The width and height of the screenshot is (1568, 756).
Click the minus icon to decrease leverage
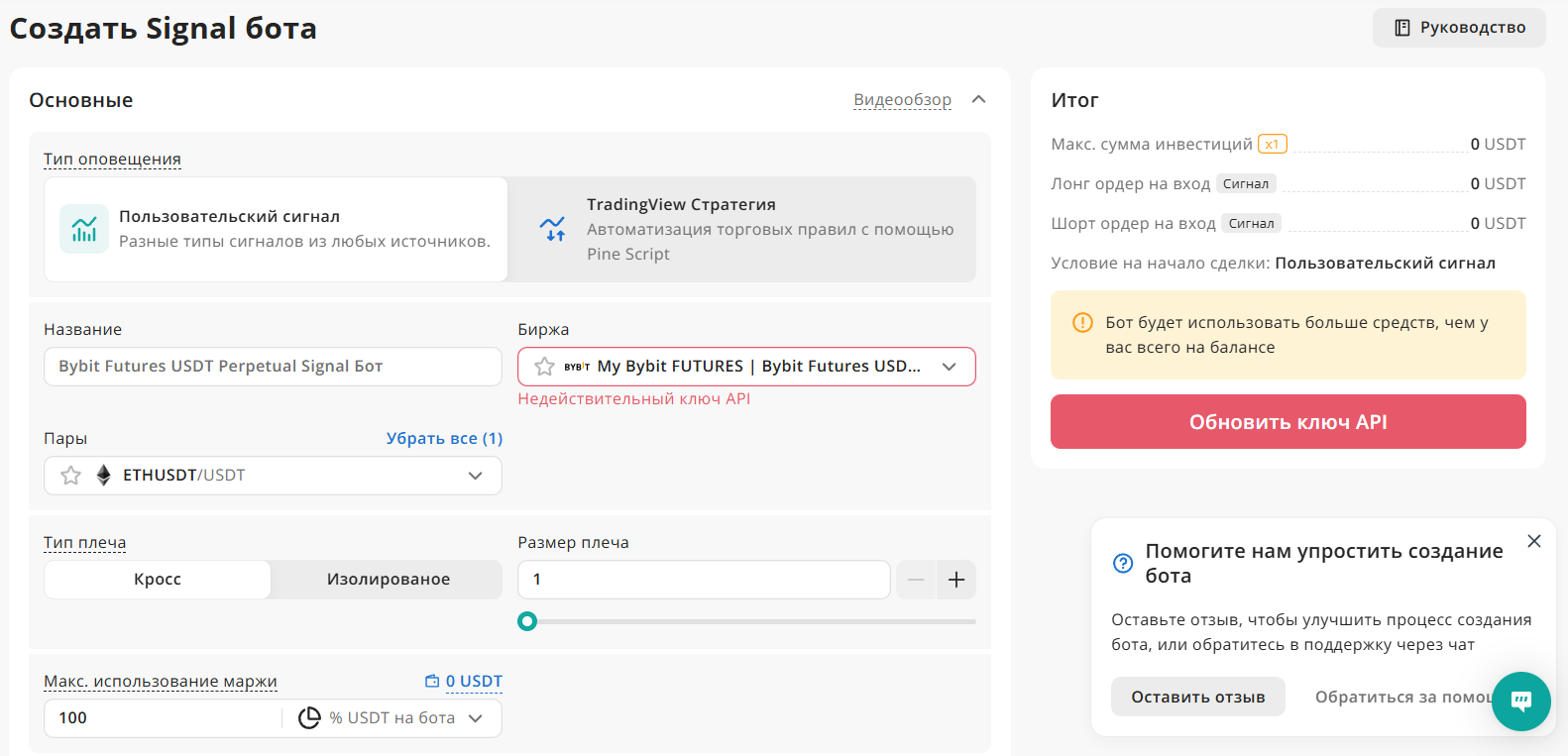[916, 580]
